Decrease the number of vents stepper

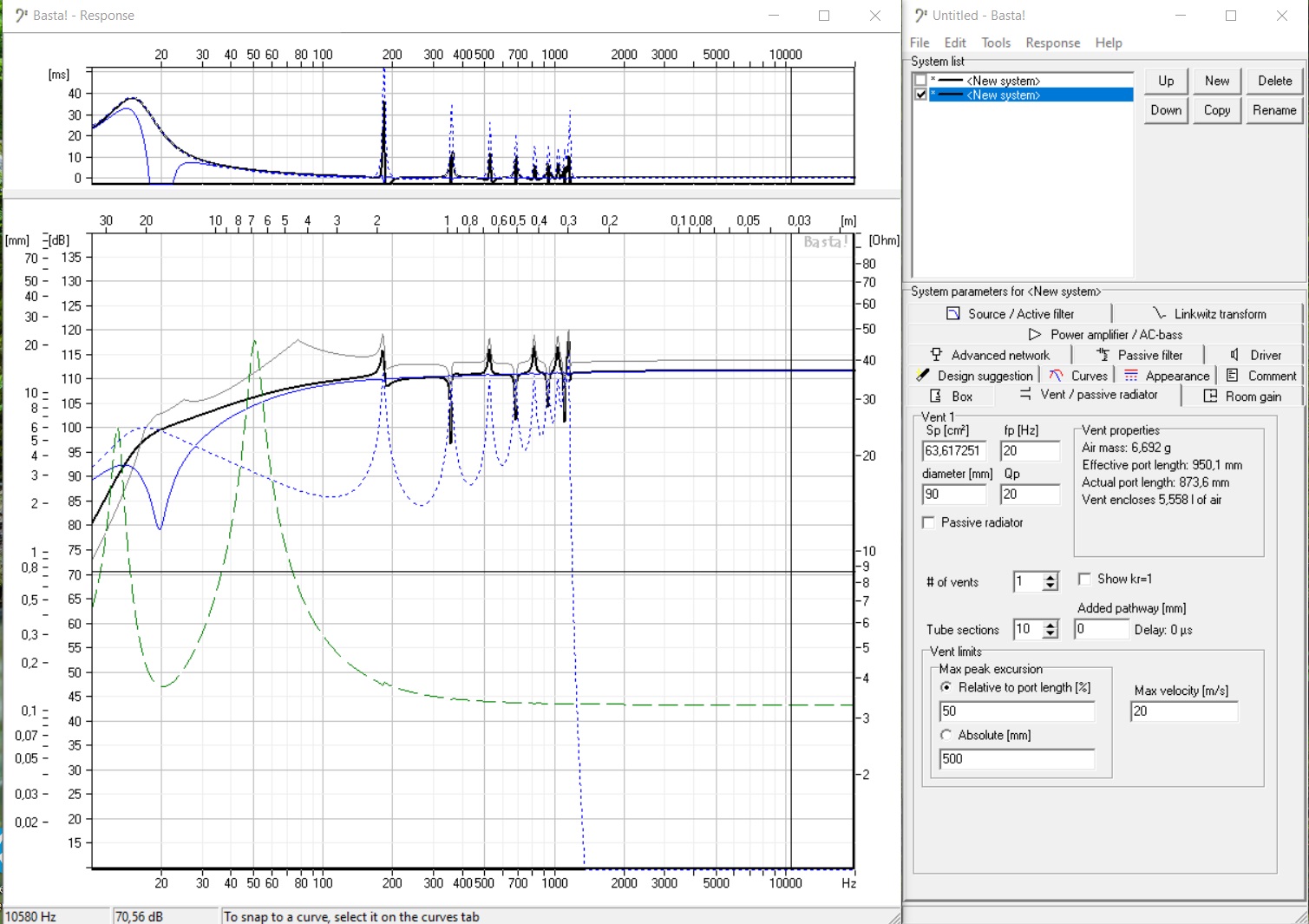(1050, 587)
